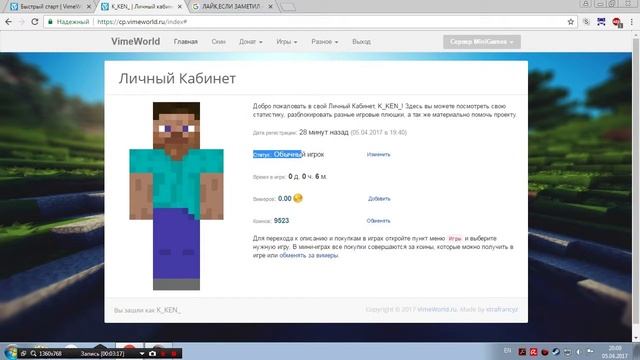640x360 pixels.
Task: Click the '28 минут назад' registration text
Action: (324, 132)
